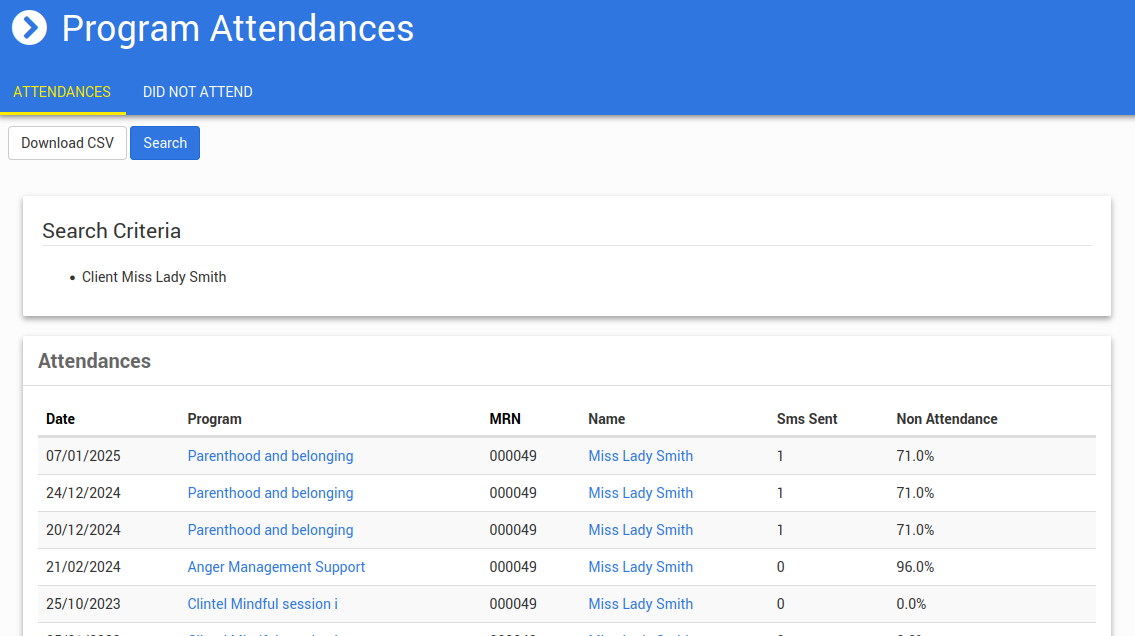Click the Date column header
Screen dimensions: 1135x636
[x=60, y=419]
